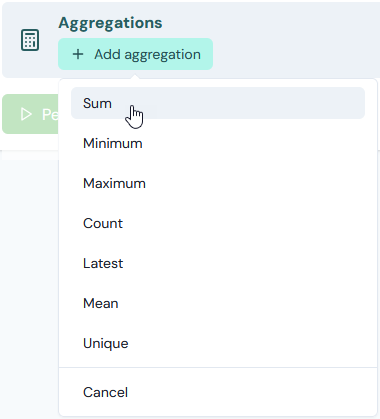Pick Maximum in the aggregation list
The height and width of the screenshot is (419, 380).
tap(218, 183)
